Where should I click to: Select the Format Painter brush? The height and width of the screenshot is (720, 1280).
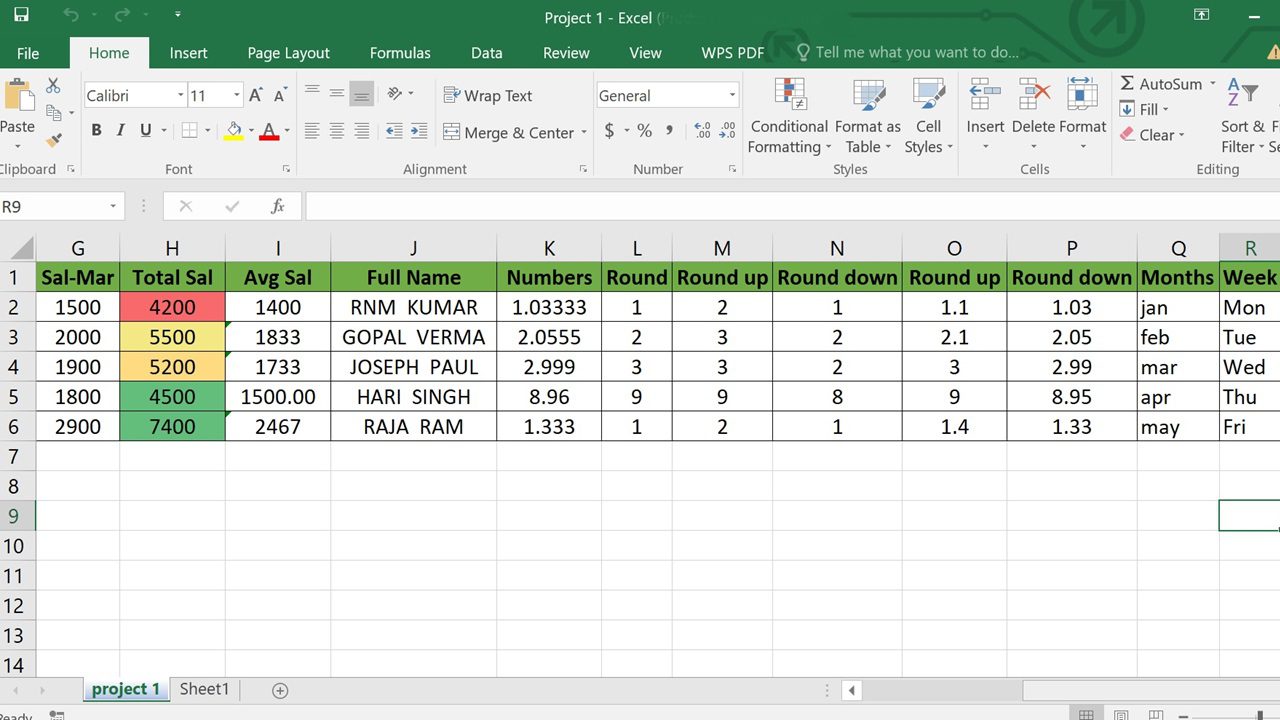pyautogui.click(x=54, y=140)
